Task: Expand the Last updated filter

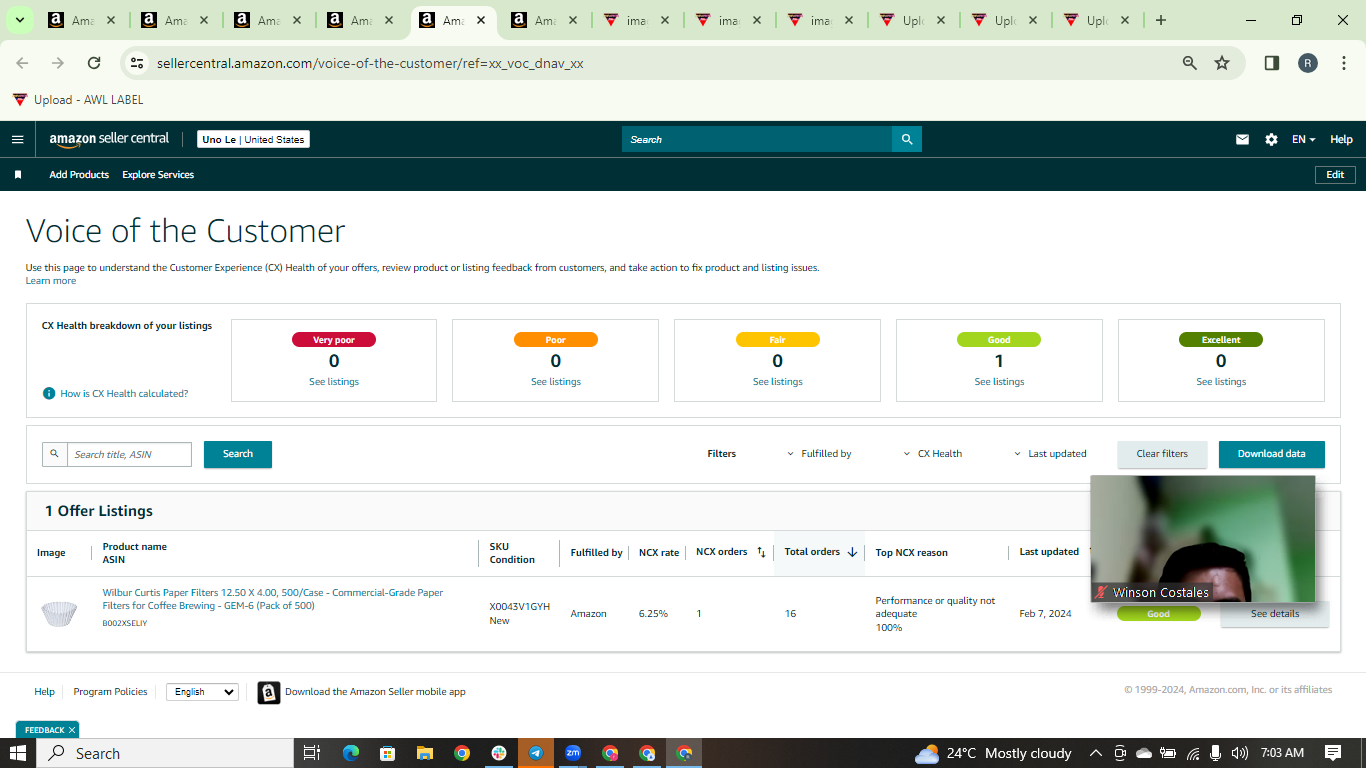Action: click(1050, 454)
